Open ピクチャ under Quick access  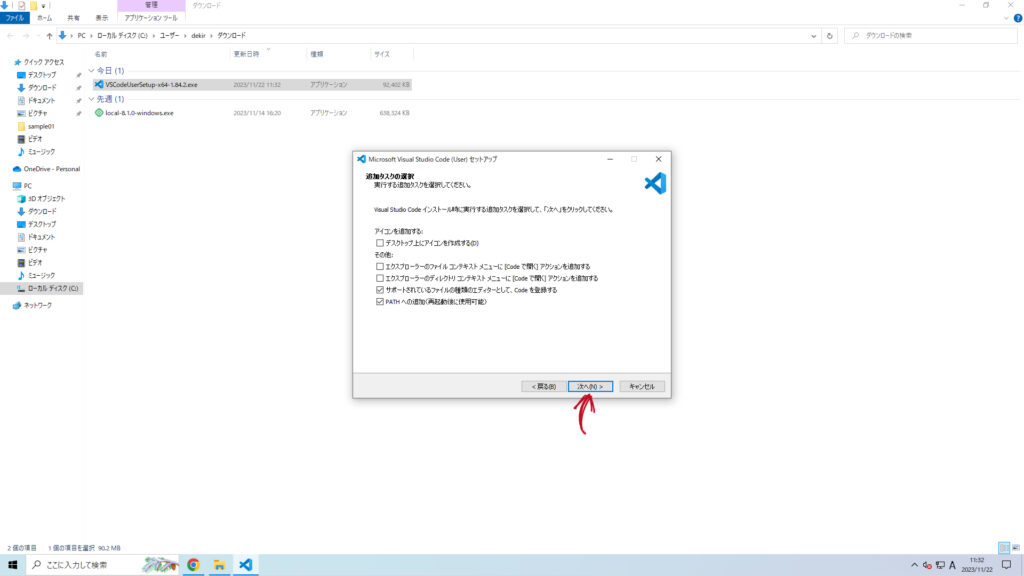37,113
